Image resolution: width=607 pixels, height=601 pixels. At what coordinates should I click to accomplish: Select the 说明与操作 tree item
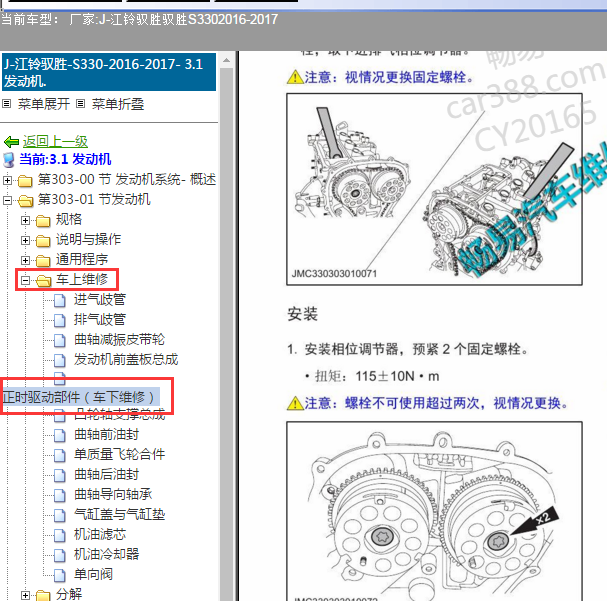tap(88, 240)
